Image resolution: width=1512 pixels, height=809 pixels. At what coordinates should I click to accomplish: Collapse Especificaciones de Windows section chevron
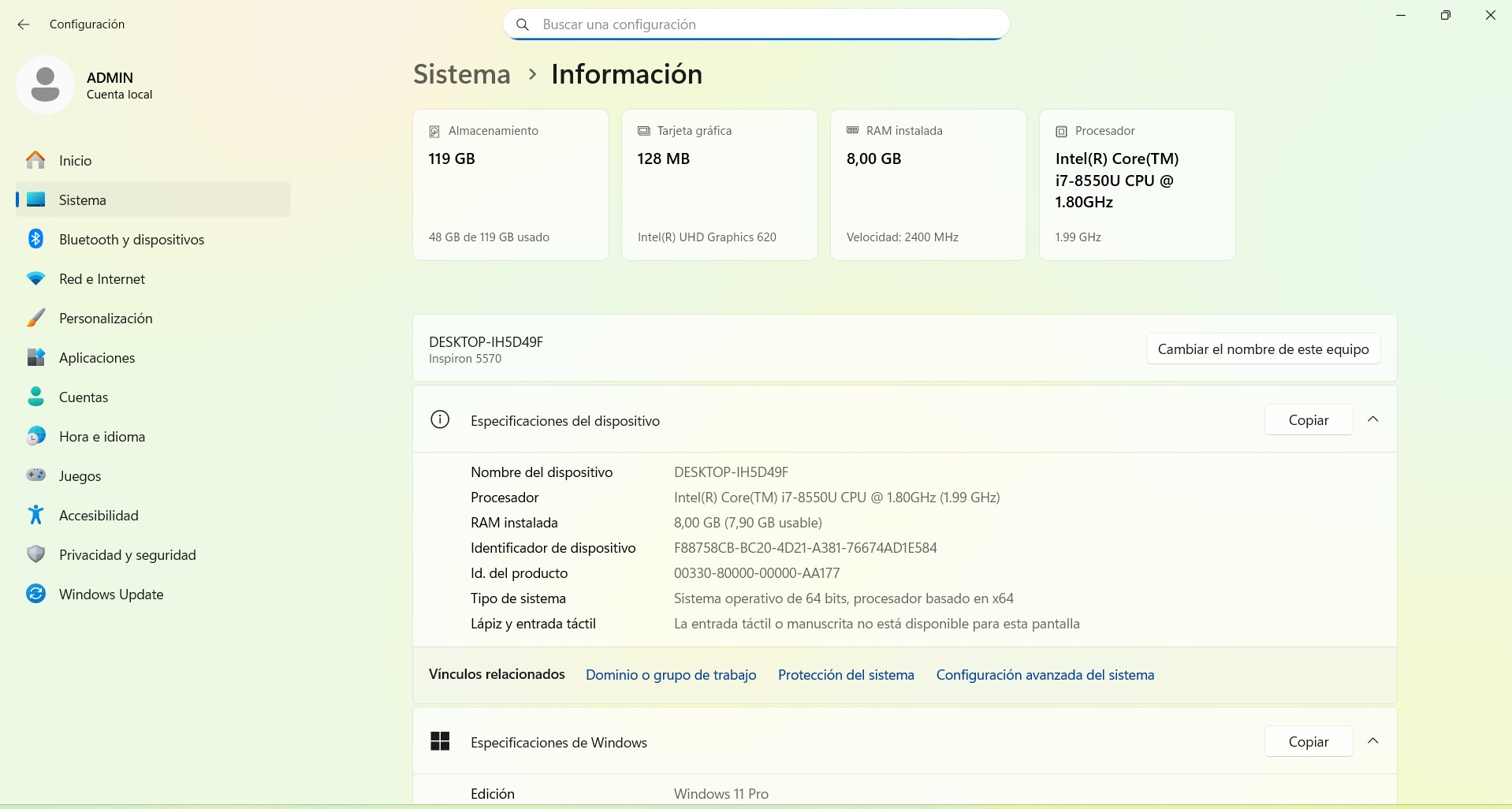(x=1372, y=741)
